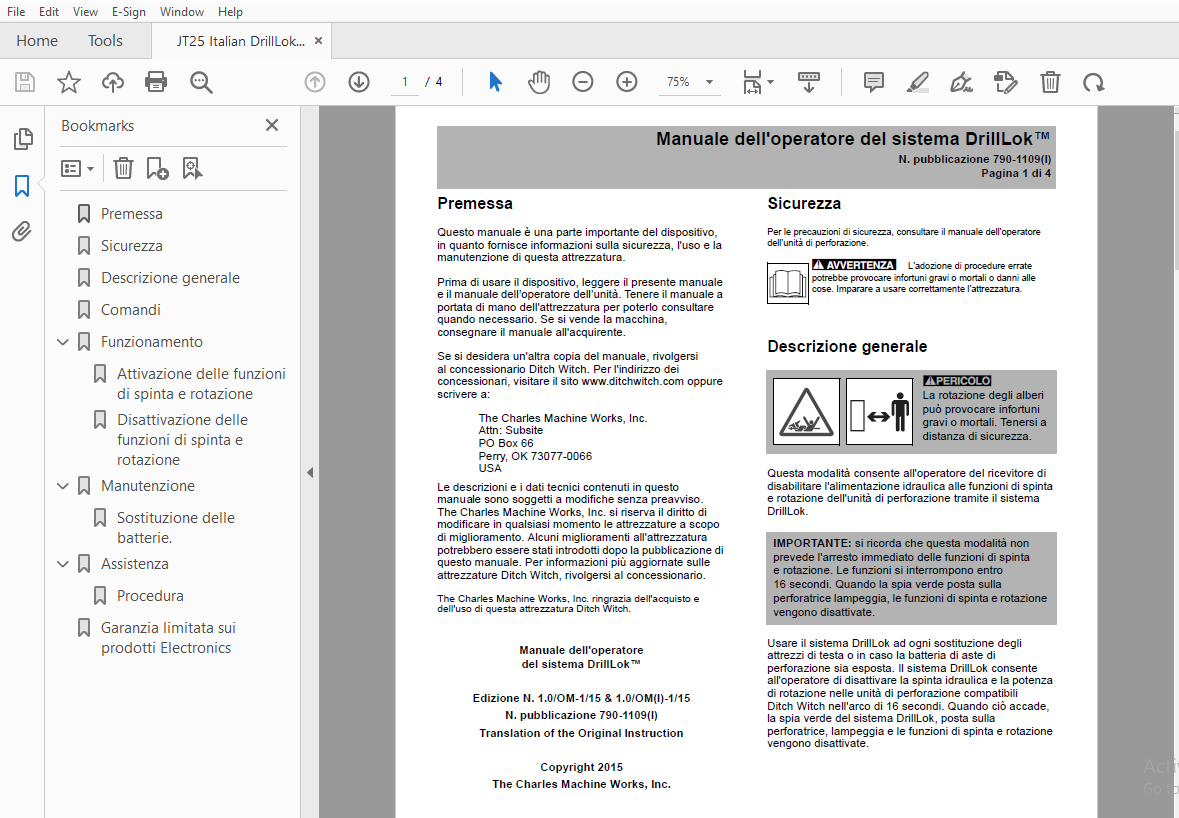Screen dimensions: 1179x818
Task: Find current bookmark icon
Action: tap(192, 168)
